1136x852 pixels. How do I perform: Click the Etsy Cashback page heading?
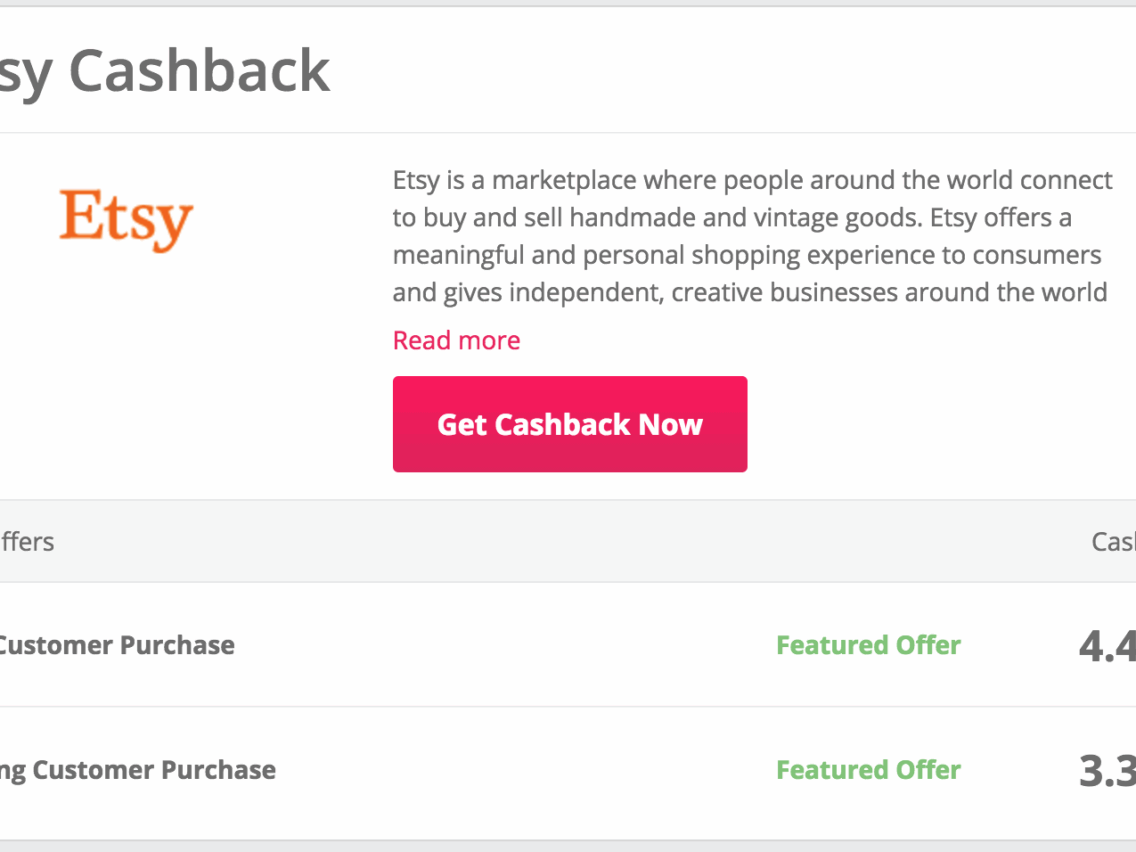(165, 69)
